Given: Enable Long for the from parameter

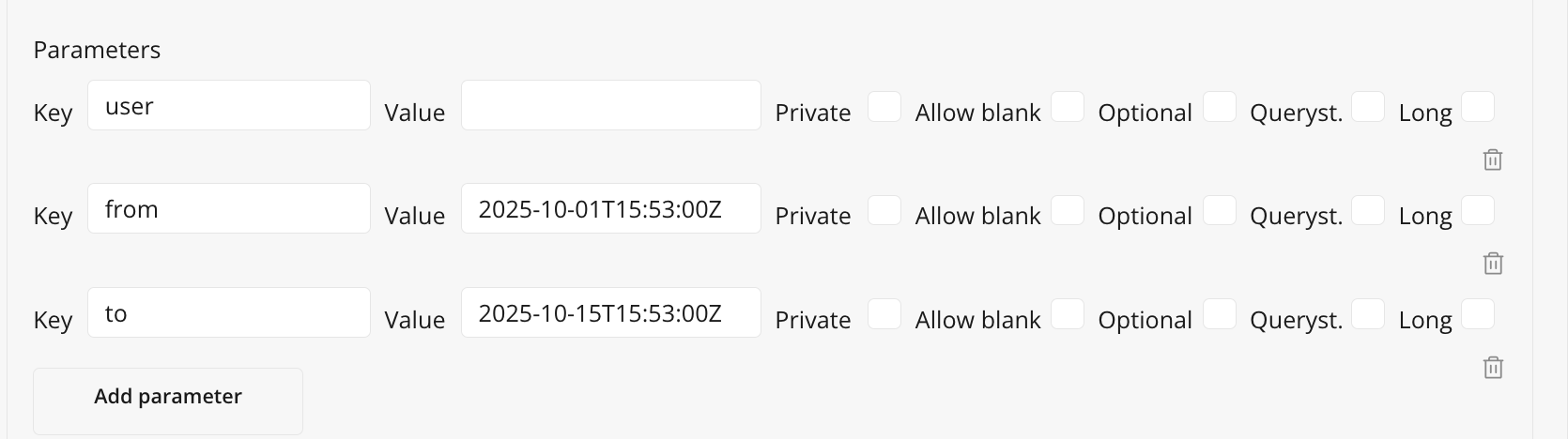Looking at the screenshot, I should 1478,210.
